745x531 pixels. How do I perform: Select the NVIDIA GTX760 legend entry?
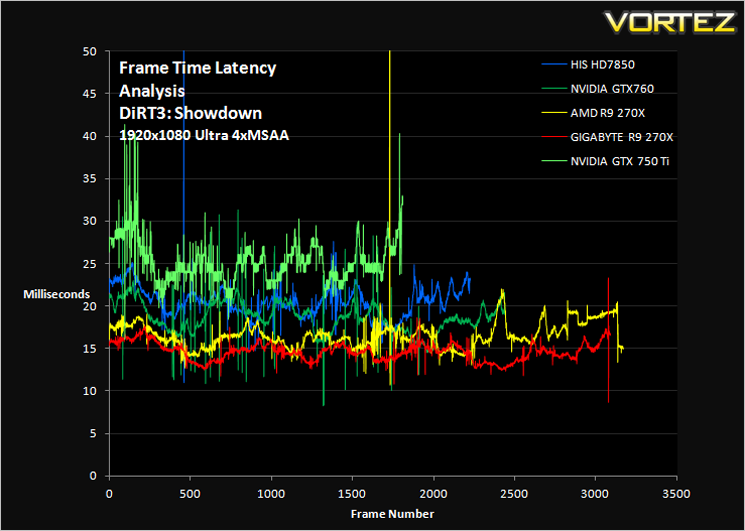click(598, 88)
